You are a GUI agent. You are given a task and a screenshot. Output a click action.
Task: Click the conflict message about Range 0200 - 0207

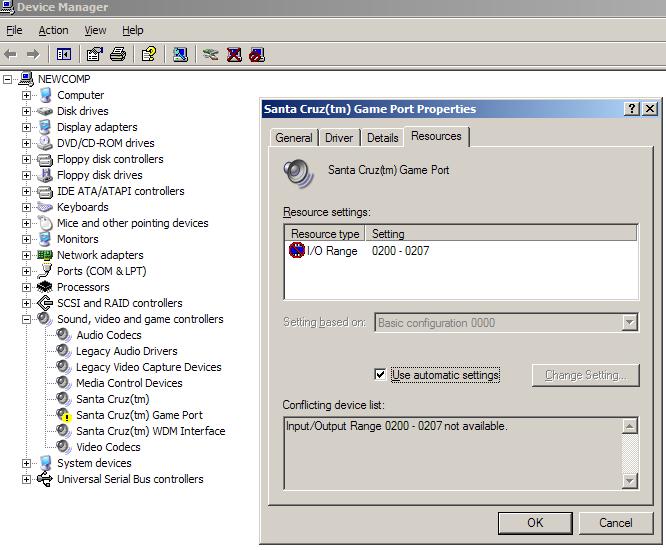click(x=396, y=426)
